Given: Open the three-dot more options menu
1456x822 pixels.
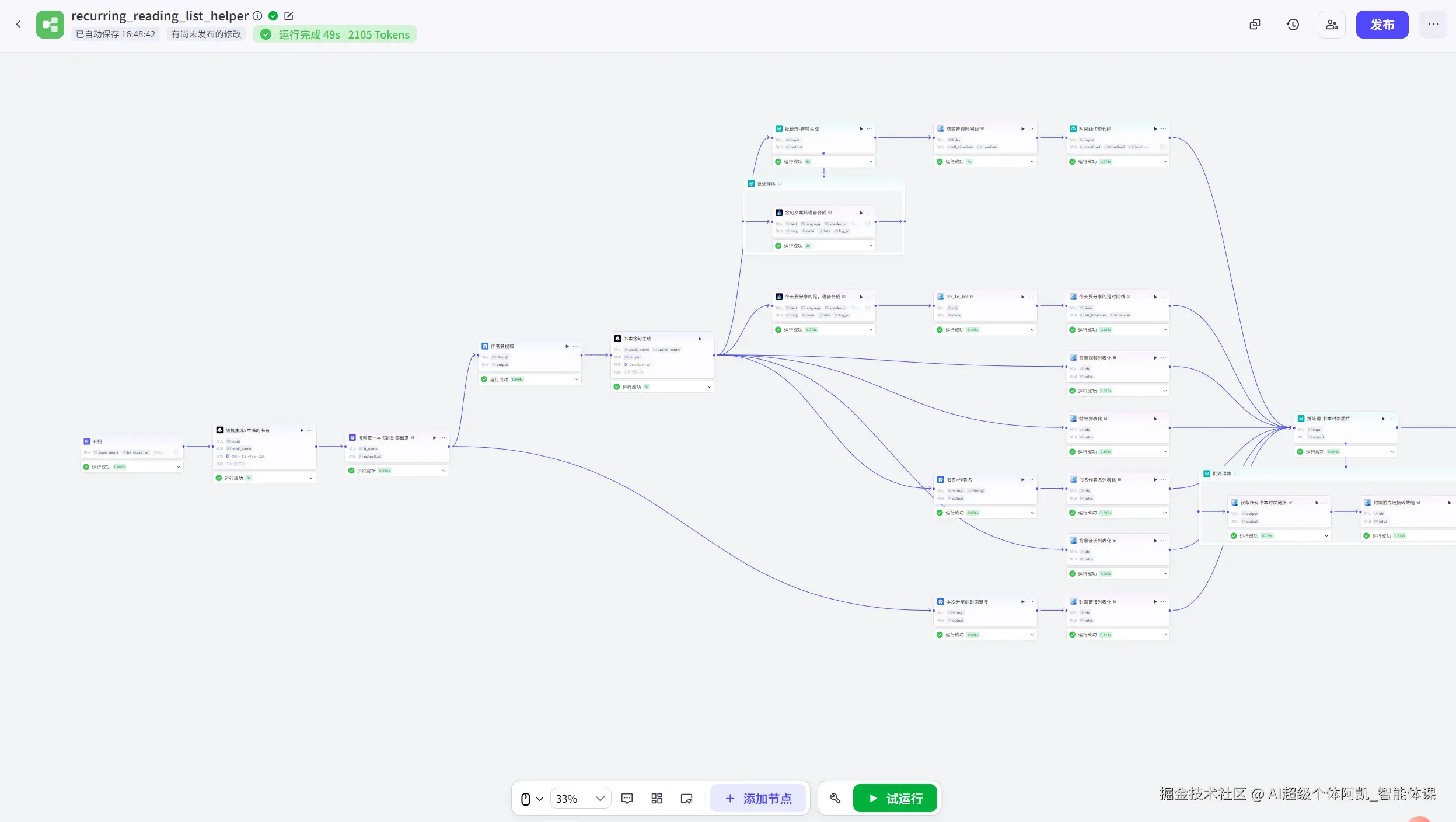Looking at the screenshot, I should click(1433, 25).
